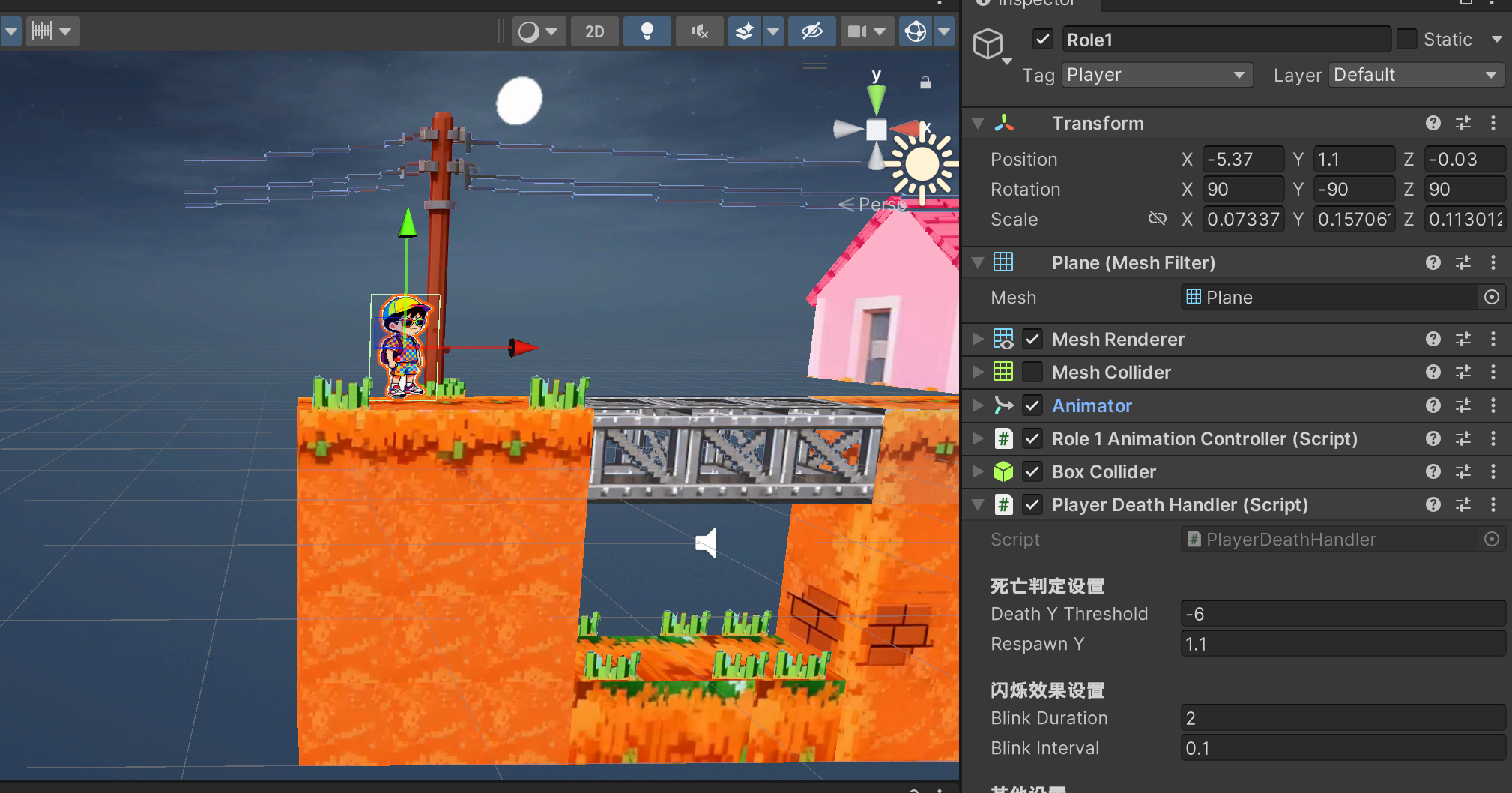The image size is (1512, 793).
Task: Open Box Collider more options menu
Action: [1493, 471]
